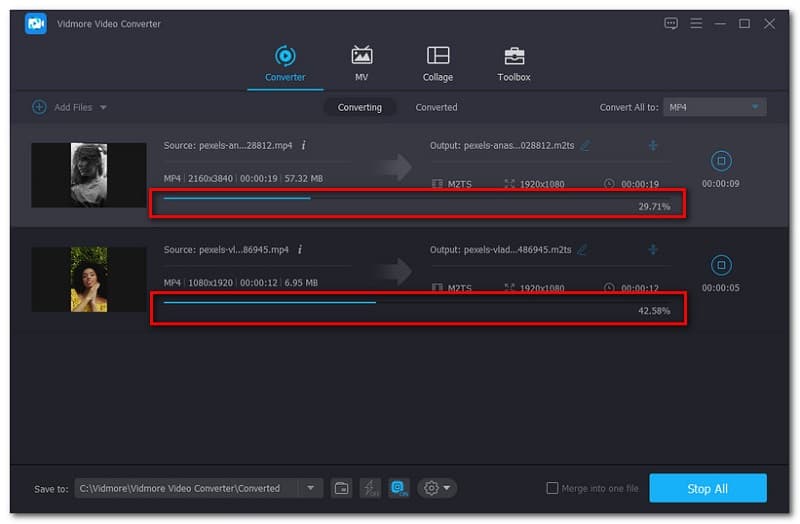Expand the settings gear dropdown

click(x=438, y=488)
